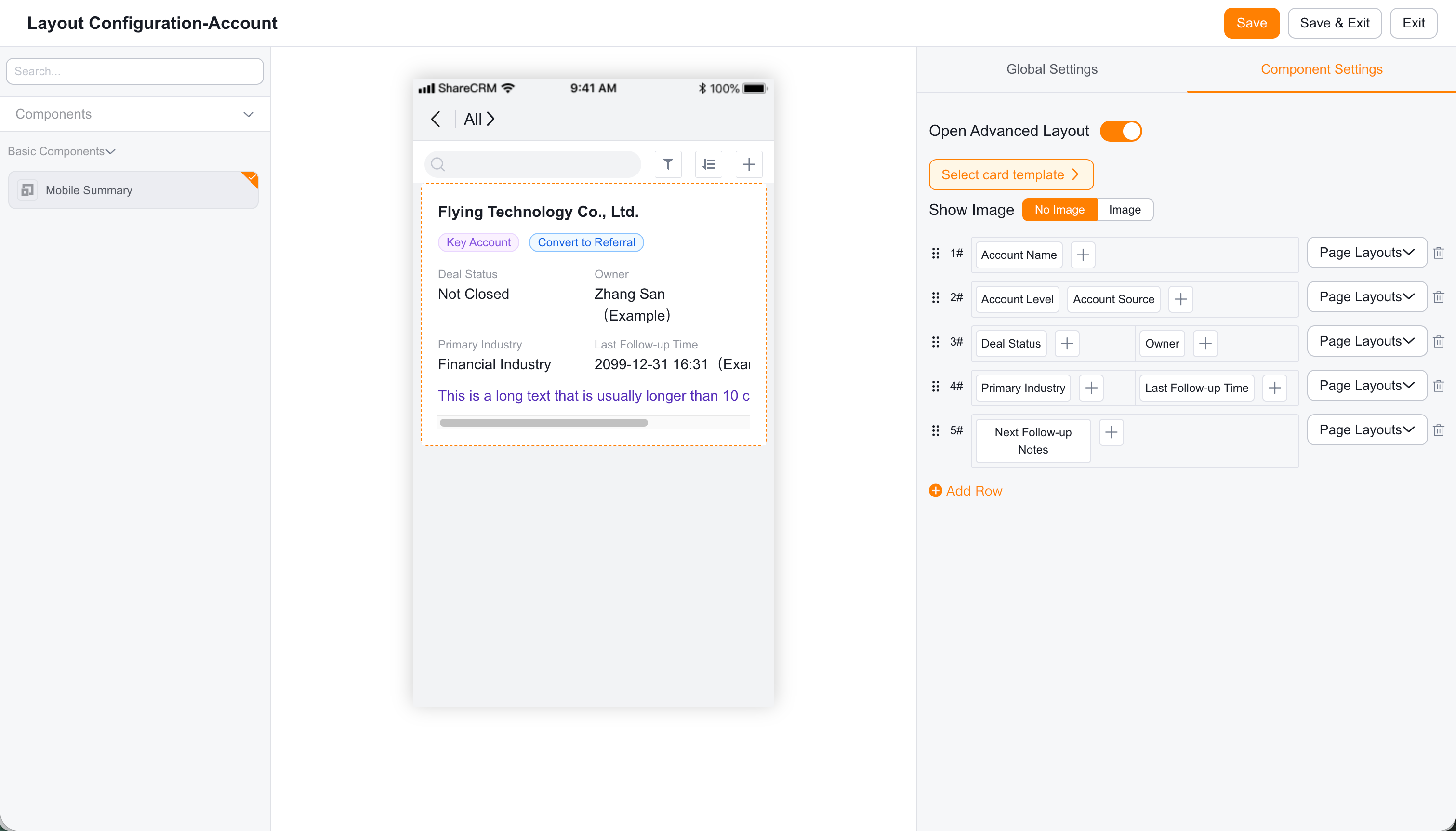The width and height of the screenshot is (1456, 831).
Task: Click the filter funnel icon in phone preview
Action: pos(668,164)
